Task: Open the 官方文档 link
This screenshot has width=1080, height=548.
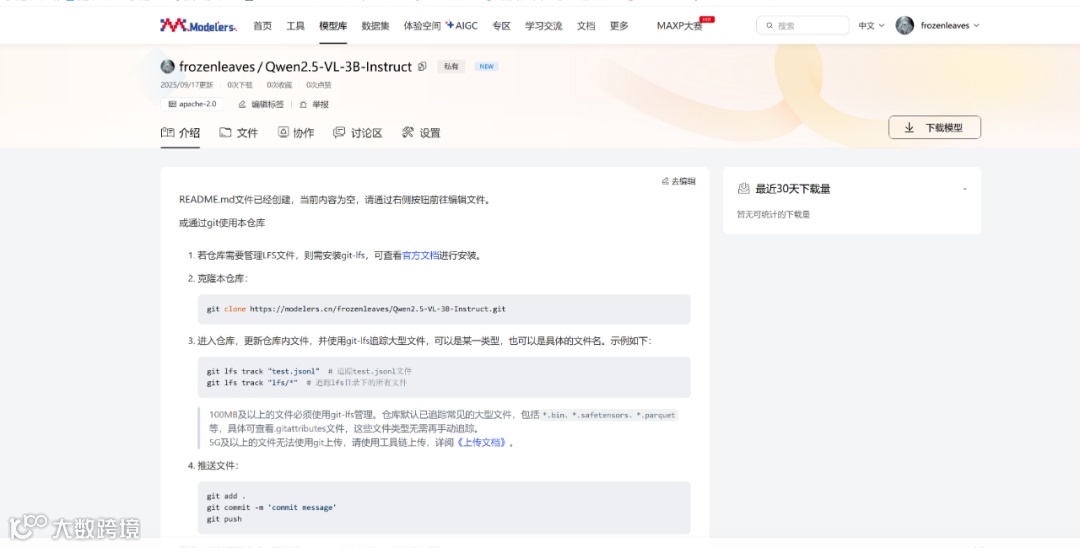Action: click(x=420, y=255)
